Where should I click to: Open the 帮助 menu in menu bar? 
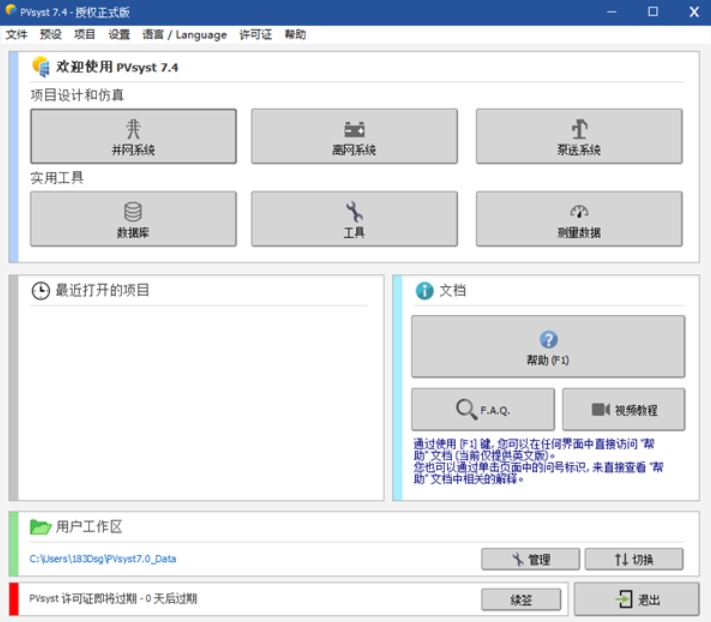pyautogui.click(x=295, y=34)
